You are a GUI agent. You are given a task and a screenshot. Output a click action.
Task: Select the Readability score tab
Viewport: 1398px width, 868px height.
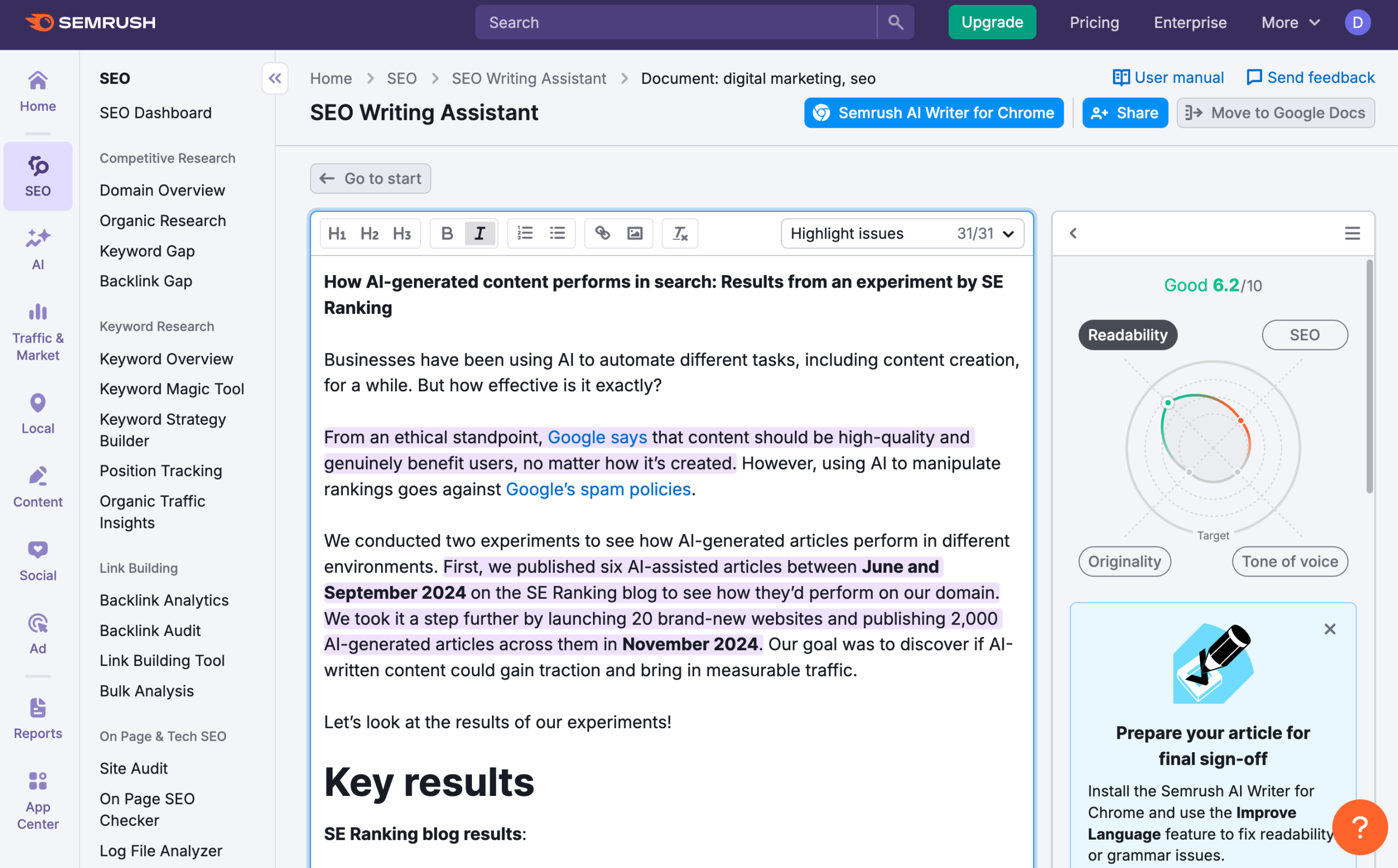point(1128,335)
